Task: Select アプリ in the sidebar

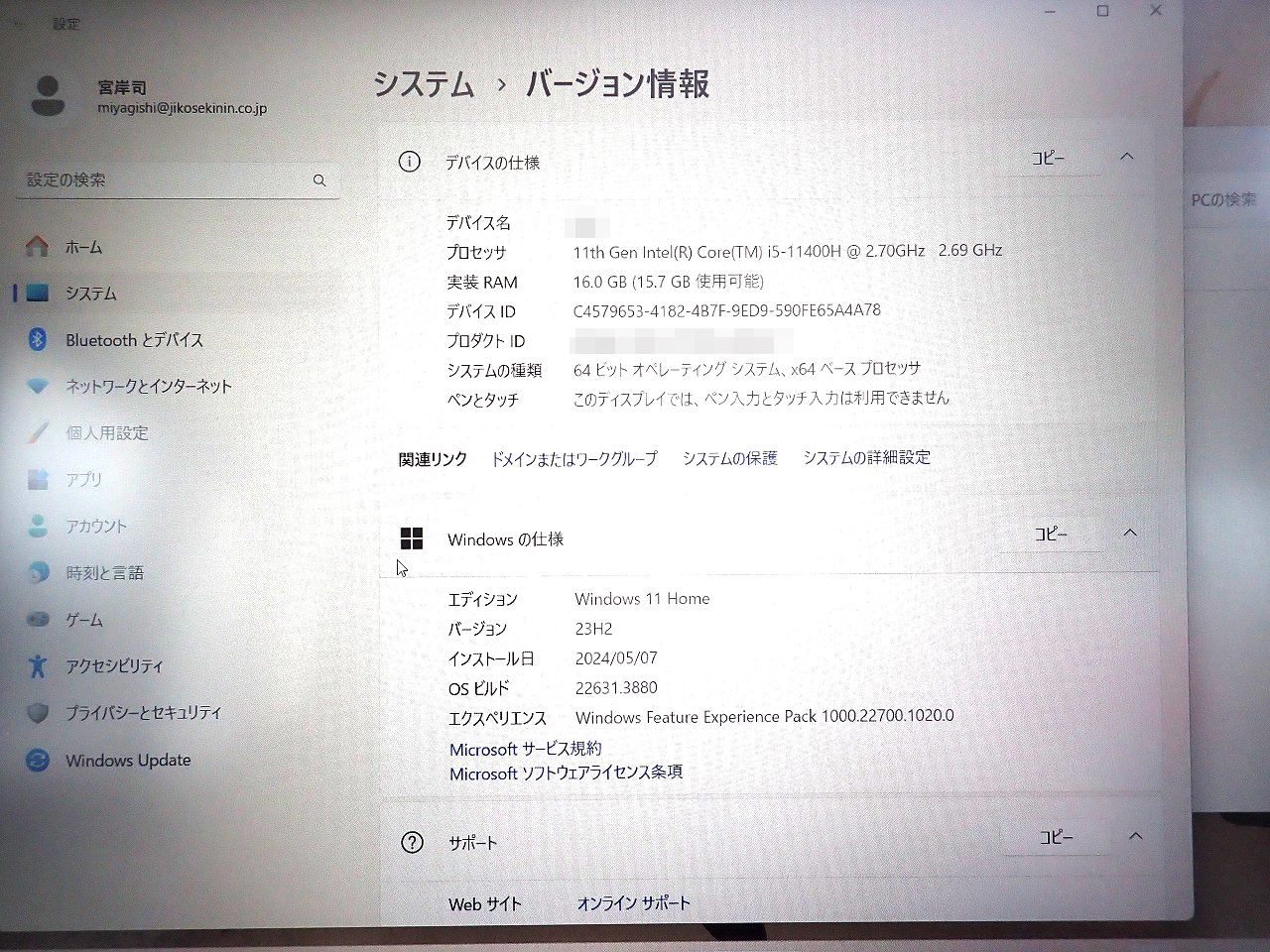Action: coord(83,479)
